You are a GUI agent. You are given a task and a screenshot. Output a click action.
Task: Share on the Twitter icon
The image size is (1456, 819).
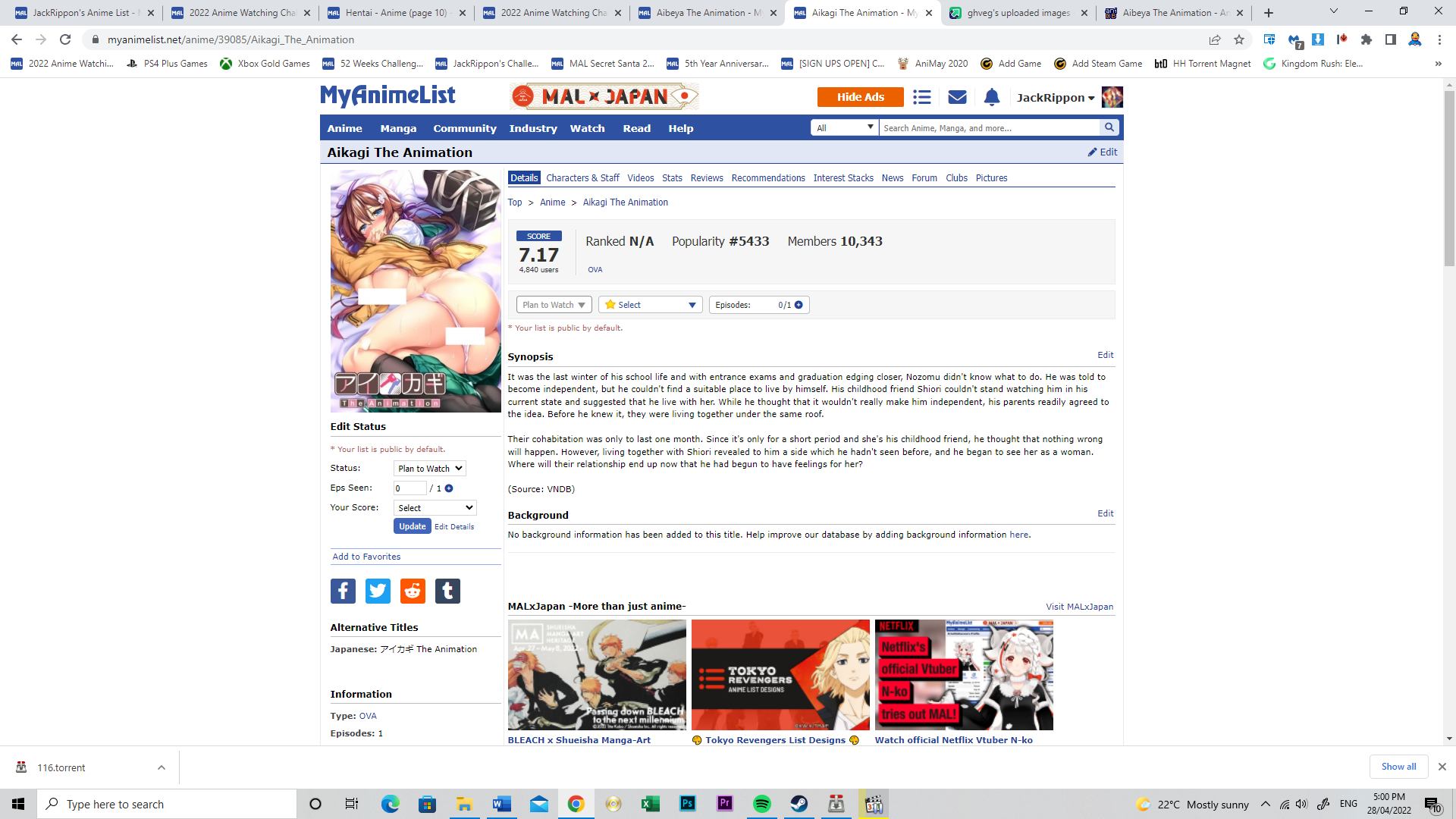click(x=378, y=591)
